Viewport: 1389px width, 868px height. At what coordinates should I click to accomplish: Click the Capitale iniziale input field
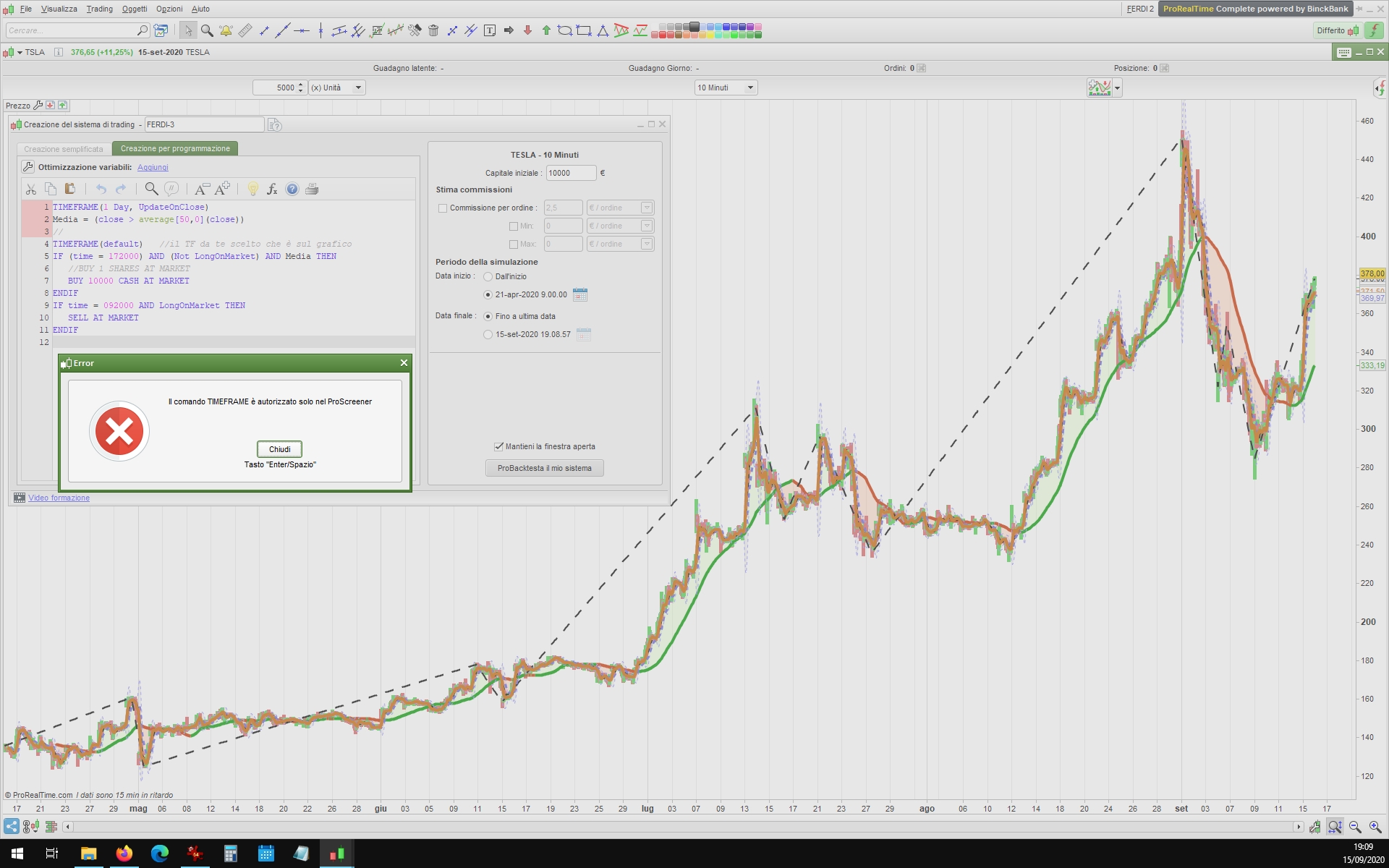(571, 173)
